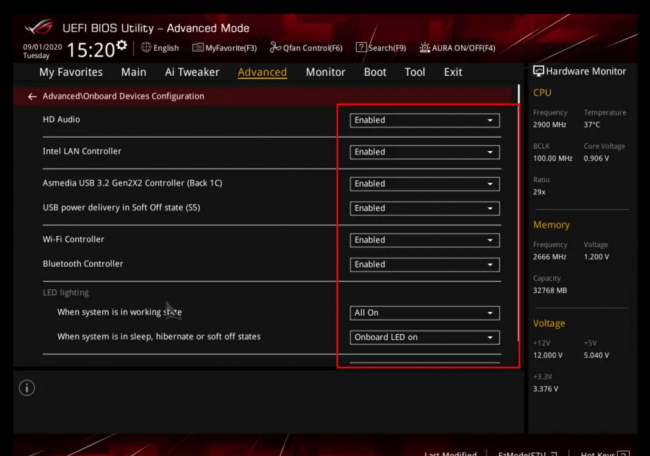The image size is (650, 456).
Task: Click the settings list scrollbar
Action: pyautogui.click(x=519, y=213)
